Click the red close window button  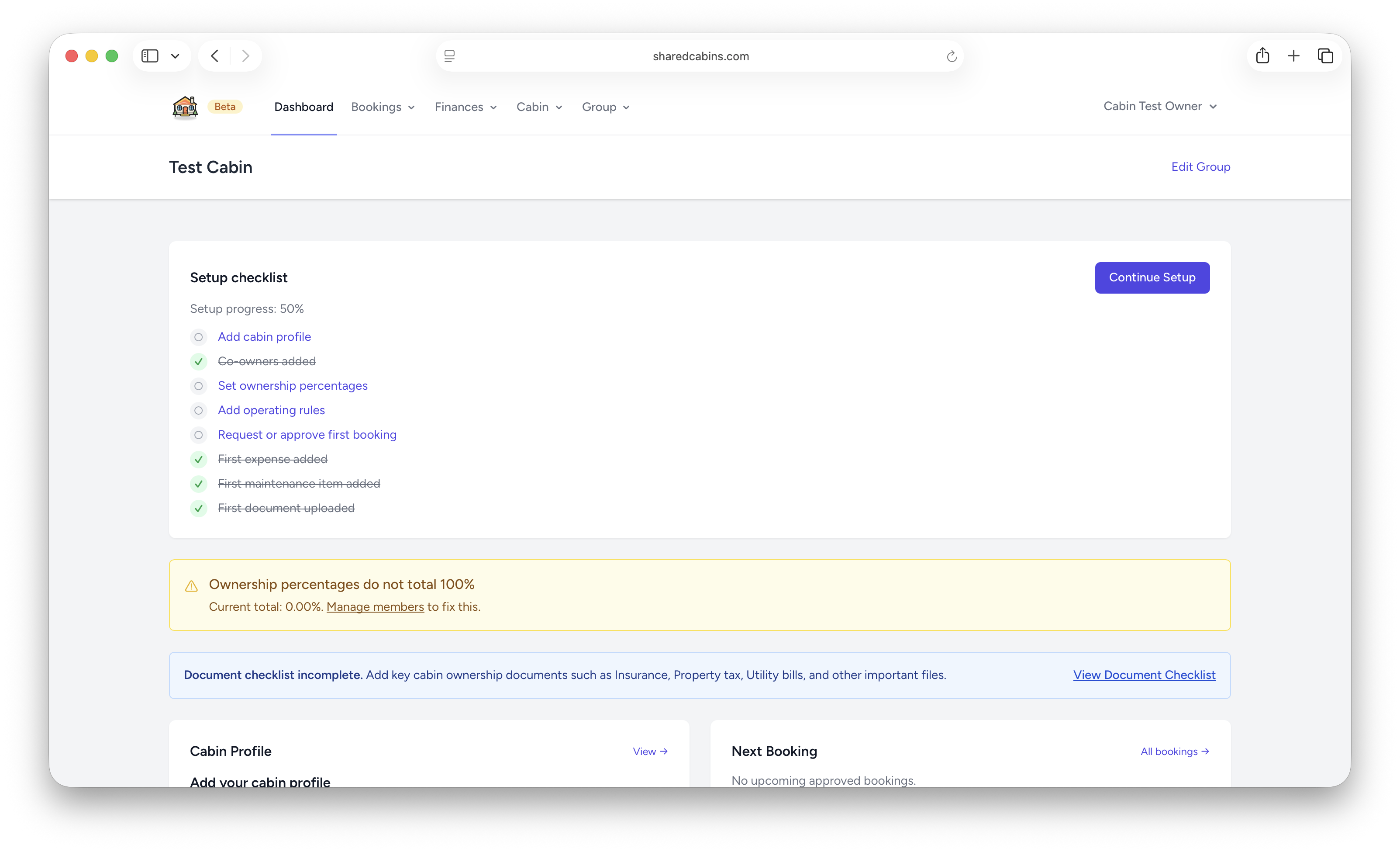click(x=72, y=55)
